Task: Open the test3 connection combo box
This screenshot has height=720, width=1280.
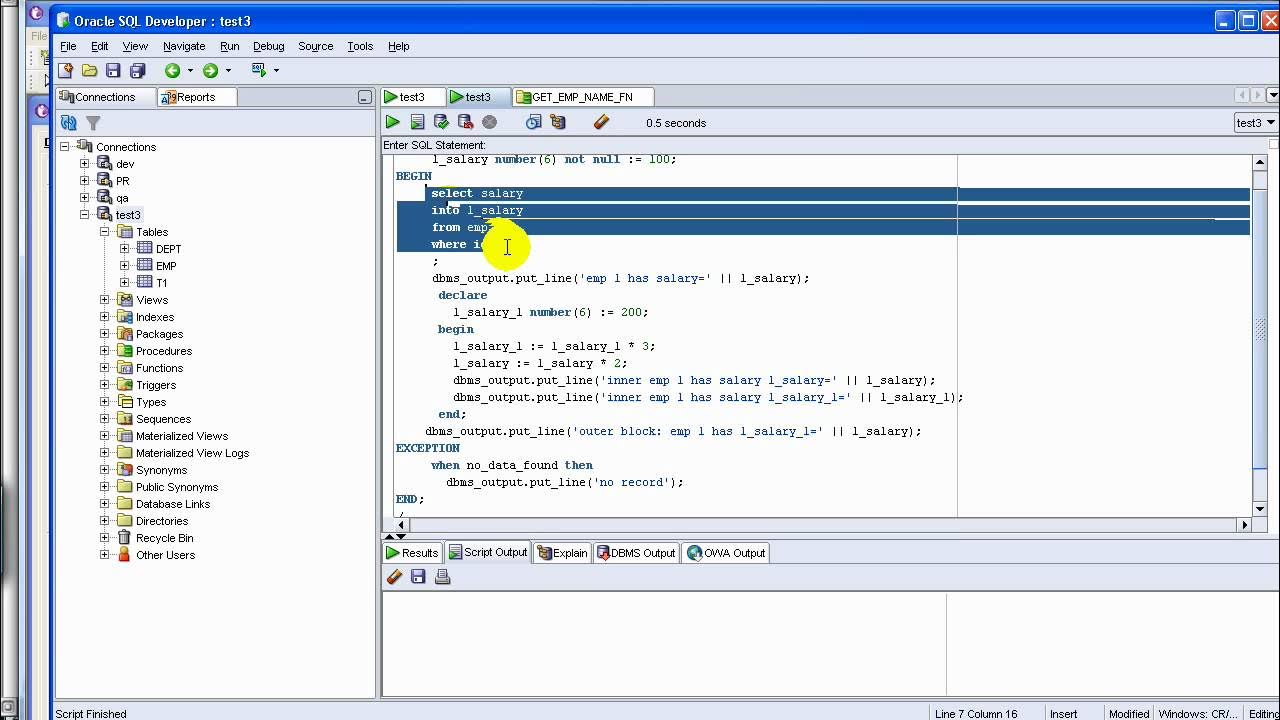Action: pos(1256,123)
